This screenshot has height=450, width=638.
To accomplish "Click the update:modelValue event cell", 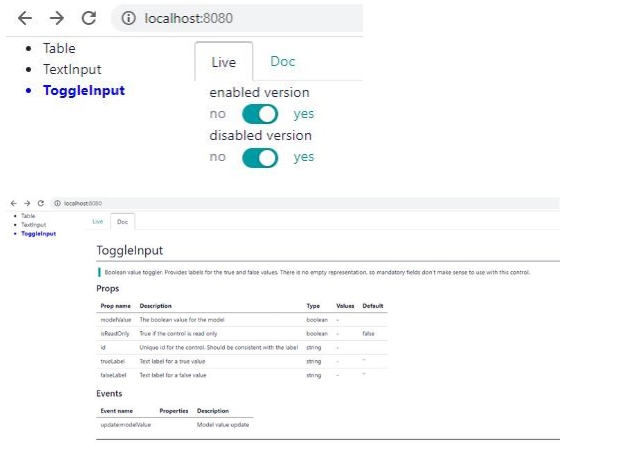I will coord(125,425).
